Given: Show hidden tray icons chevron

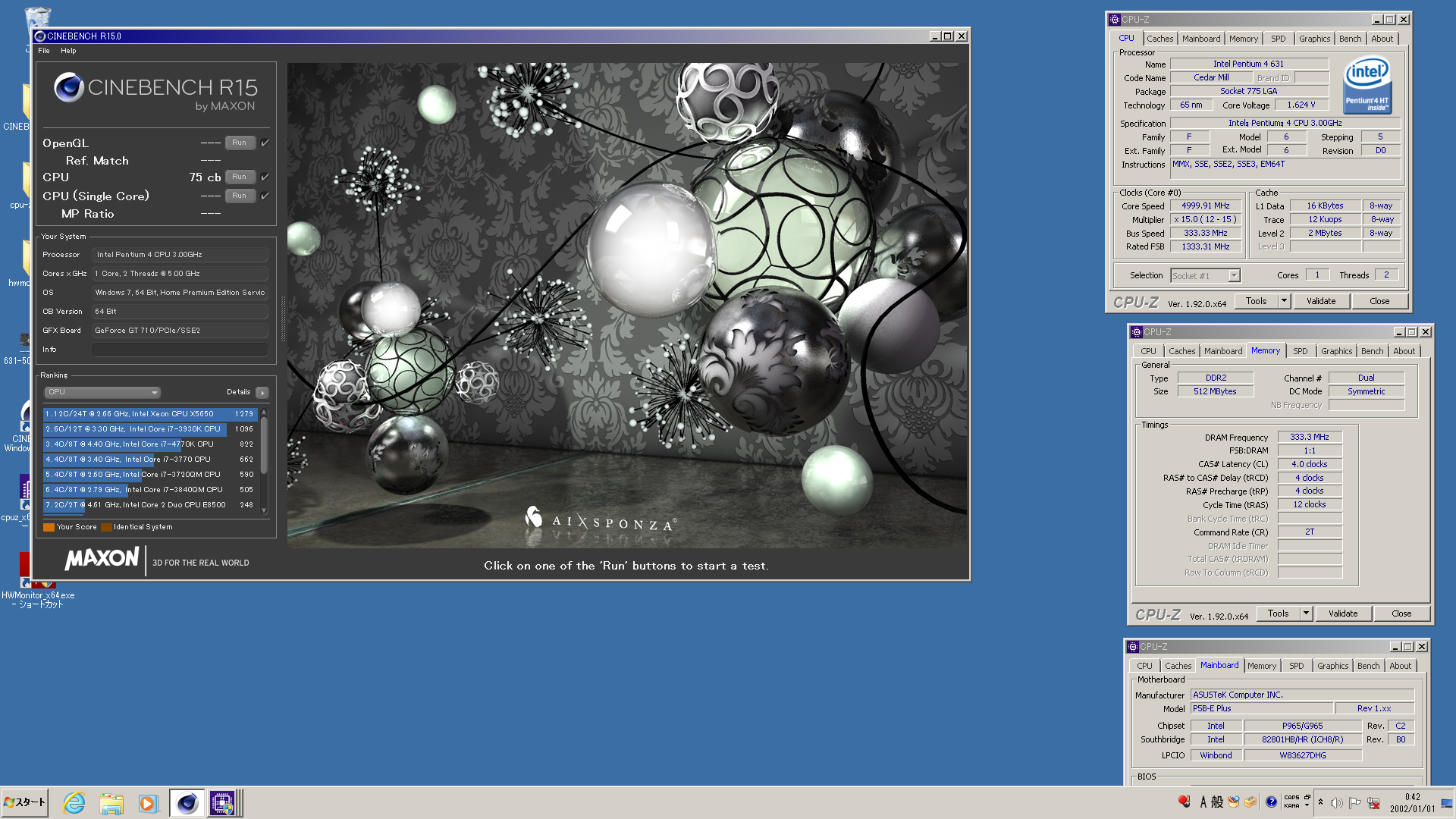Looking at the screenshot, I should tap(1320, 802).
